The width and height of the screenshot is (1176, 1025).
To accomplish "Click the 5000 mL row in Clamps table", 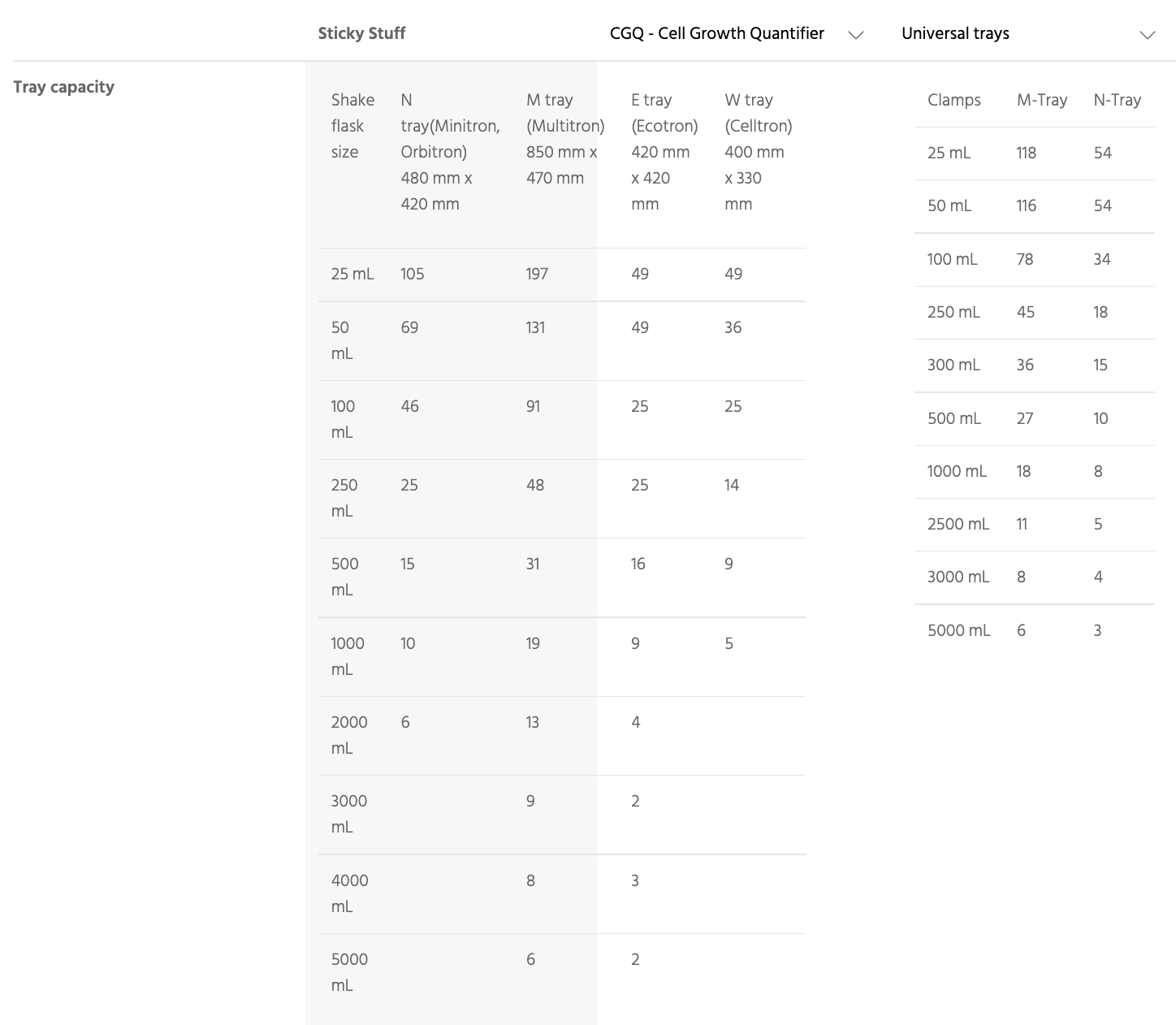I will click(x=1034, y=630).
